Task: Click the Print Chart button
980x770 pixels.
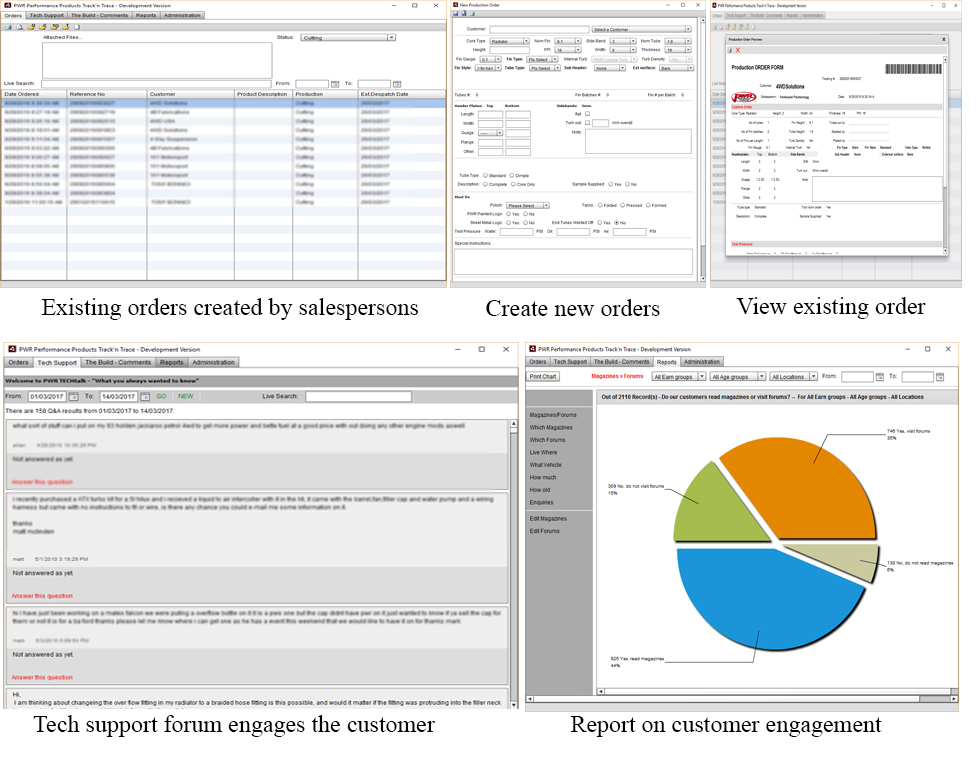Action: (x=542, y=377)
